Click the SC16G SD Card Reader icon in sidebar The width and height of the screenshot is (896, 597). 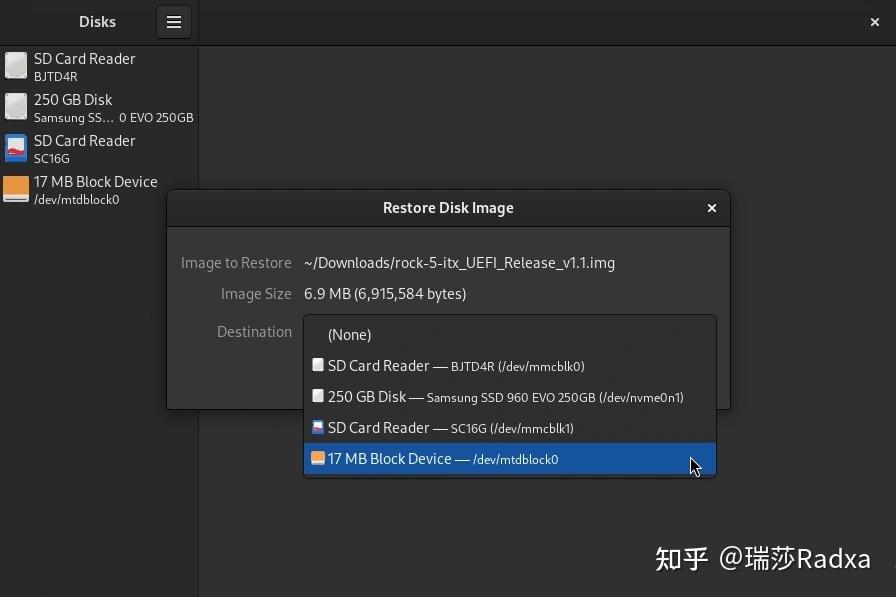[x=16, y=148]
